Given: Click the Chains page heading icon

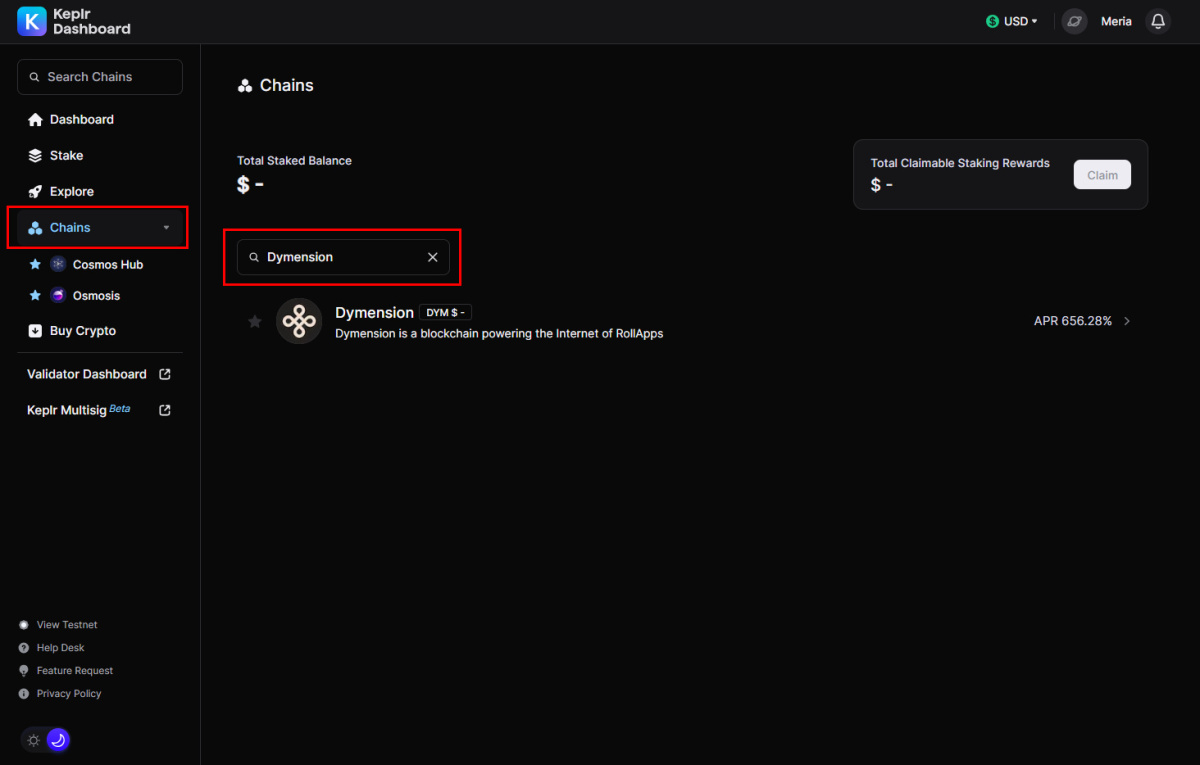Looking at the screenshot, I should click(245, 86).
